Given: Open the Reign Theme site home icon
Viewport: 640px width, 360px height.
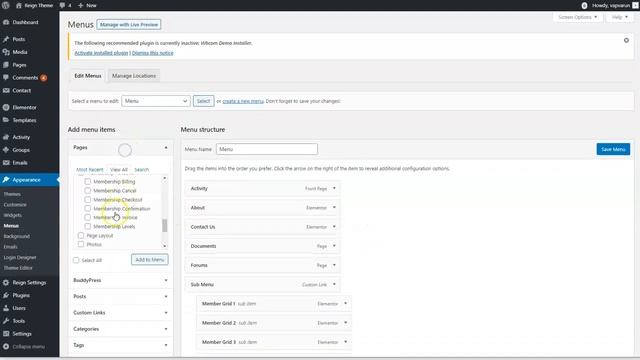Looking at the screenshot, I should (19, 5).
